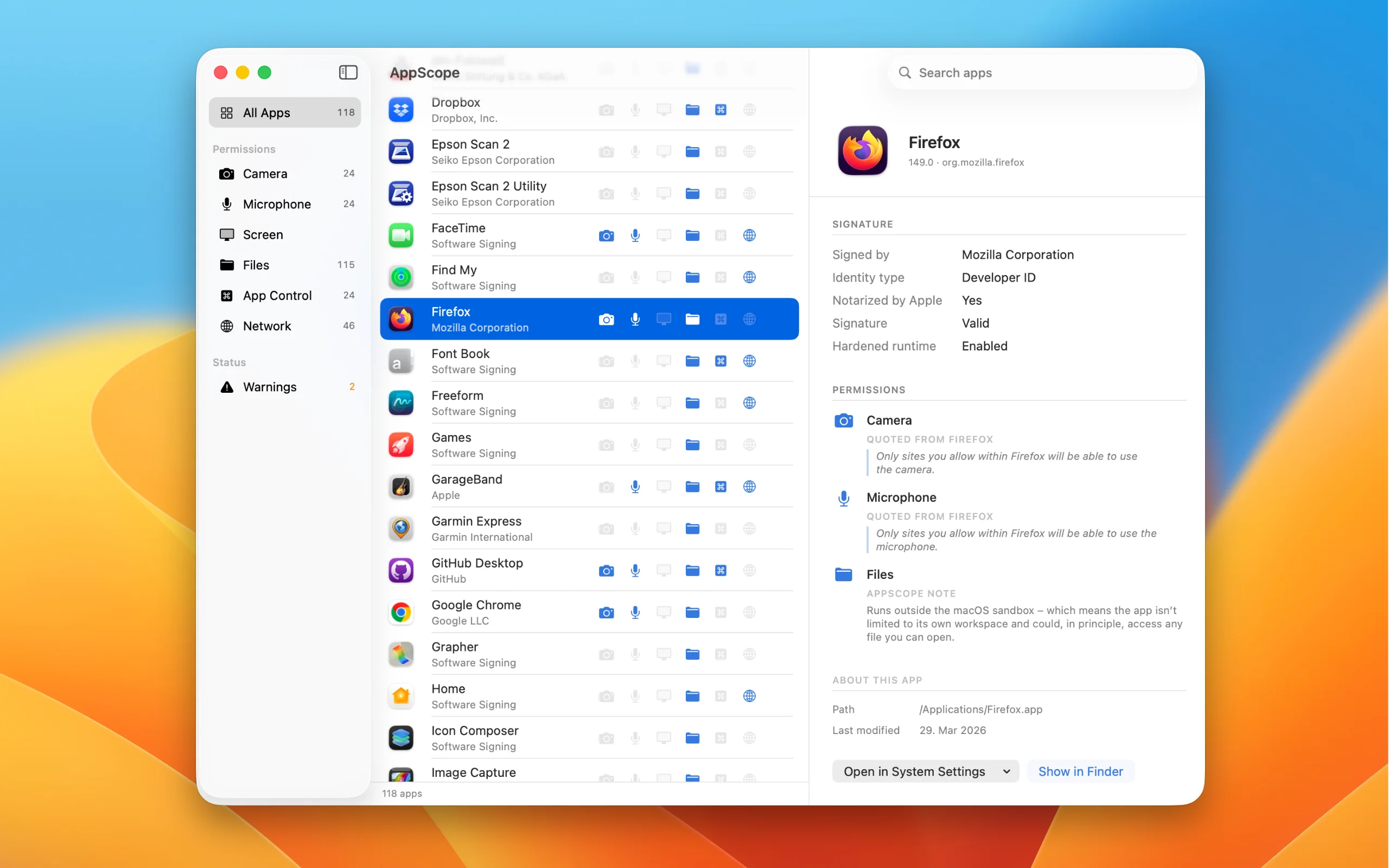This screenshot has width=1389, height=868.
Task: Click the Grapher app icon
Action: [x=400, y=654]
